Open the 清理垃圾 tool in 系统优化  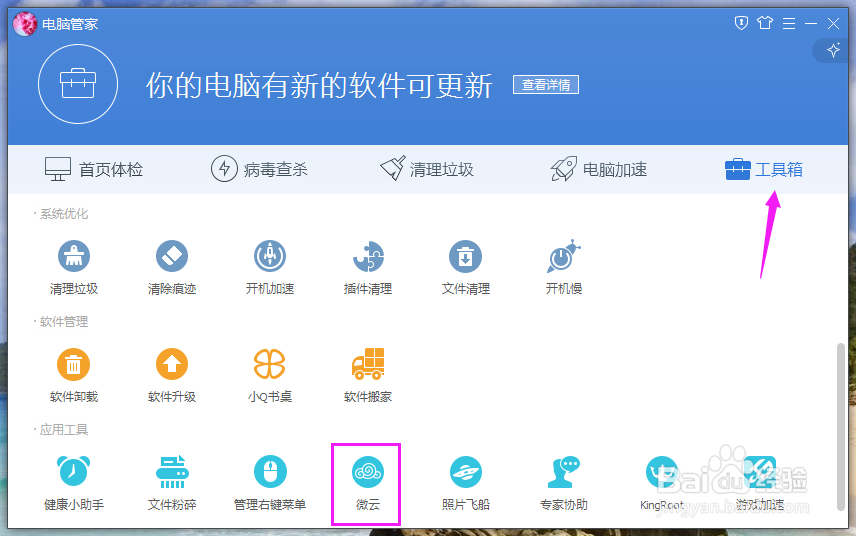click(74, 267)
